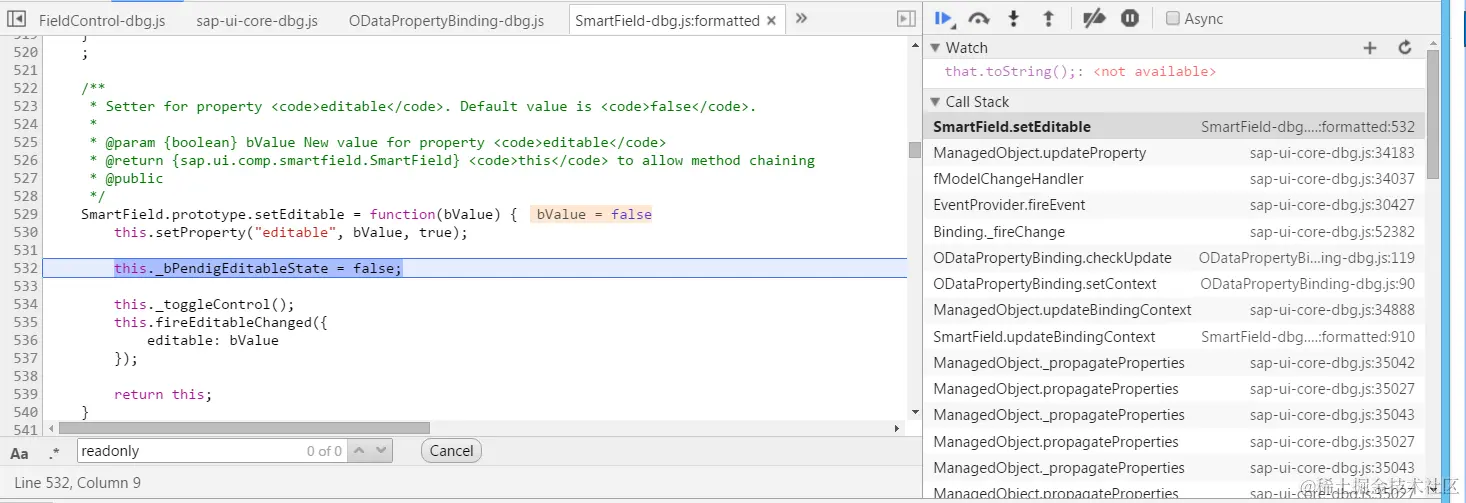Click the return this statement
1466x503 pixels.
[x=163, y=394]
